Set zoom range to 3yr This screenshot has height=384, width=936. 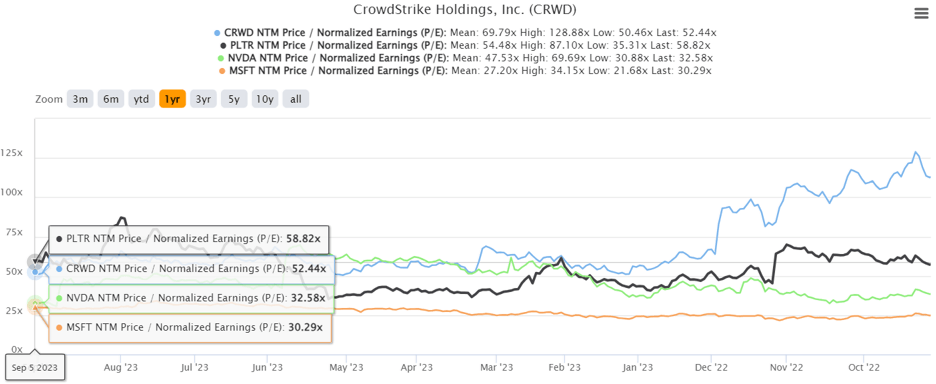pos(204,99)
